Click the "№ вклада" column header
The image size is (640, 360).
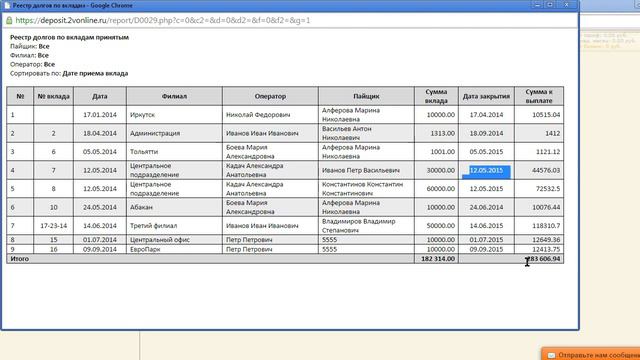click(53, 96)
